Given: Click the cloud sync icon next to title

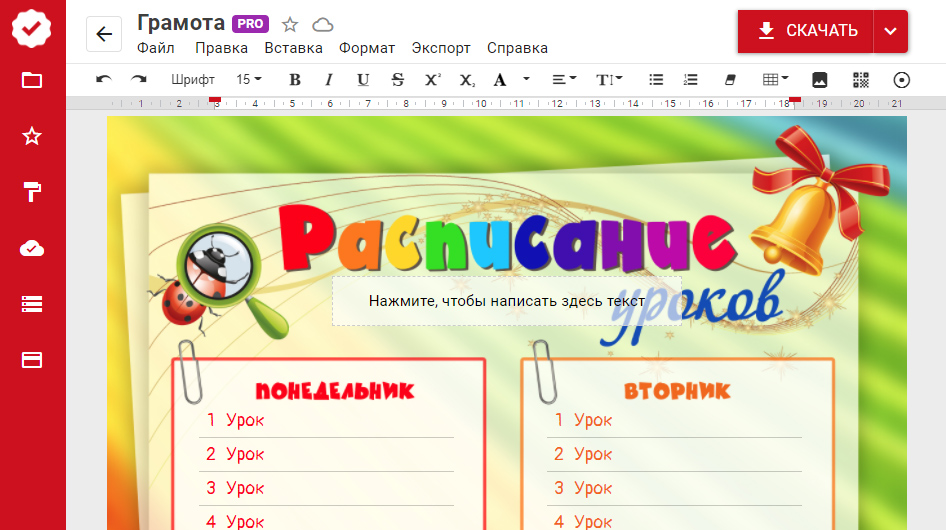Looking at the screenshot, I should pyautogui.click(x=323, y=25).
